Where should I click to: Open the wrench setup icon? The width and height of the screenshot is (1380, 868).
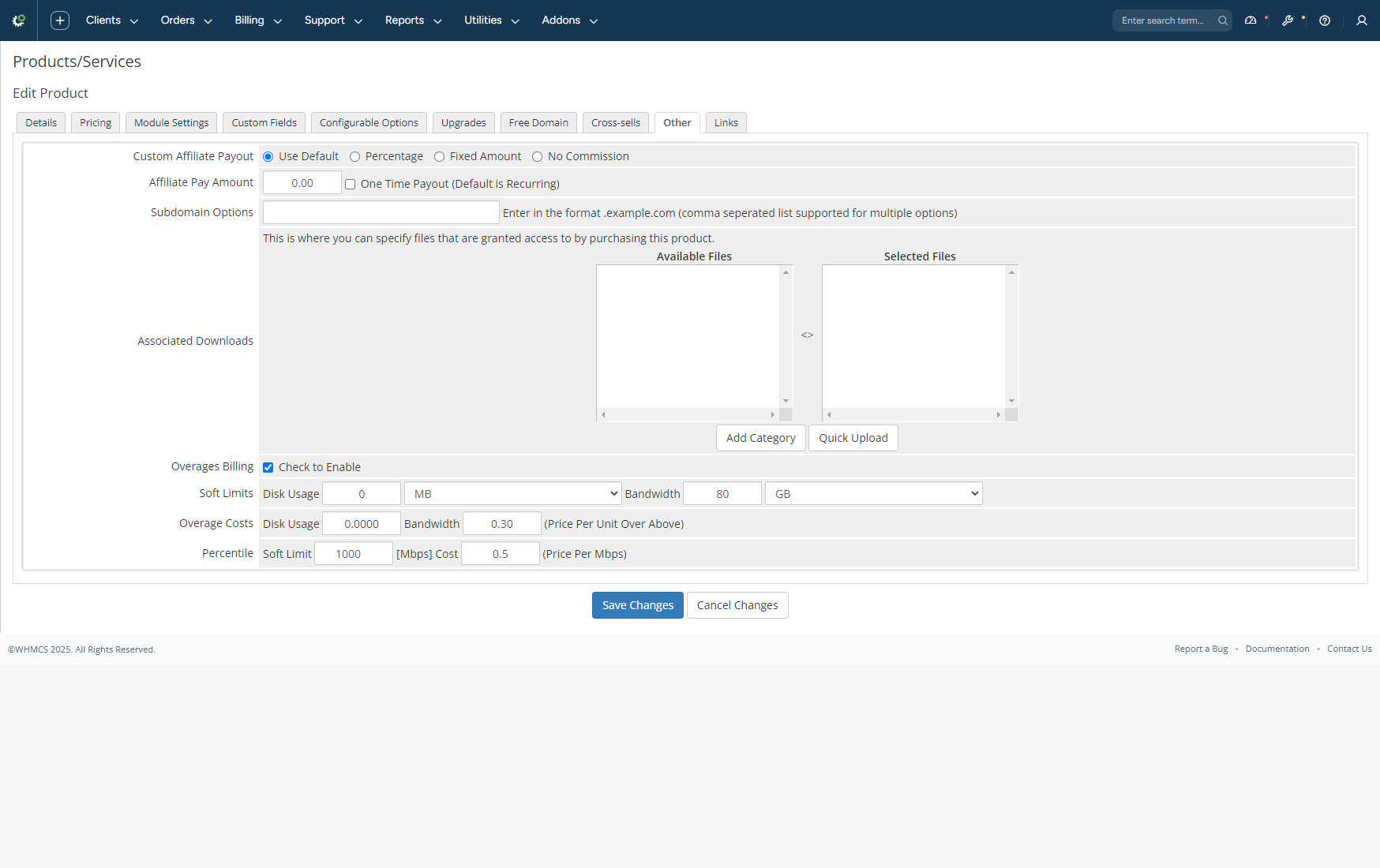pyautogui.click(x=1288, y=21)
